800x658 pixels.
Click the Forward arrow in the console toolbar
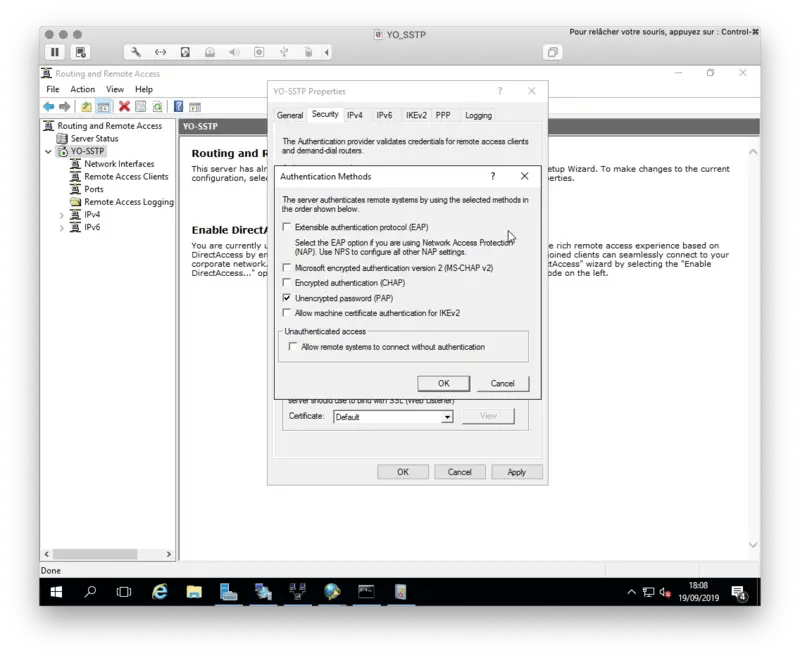62,107
